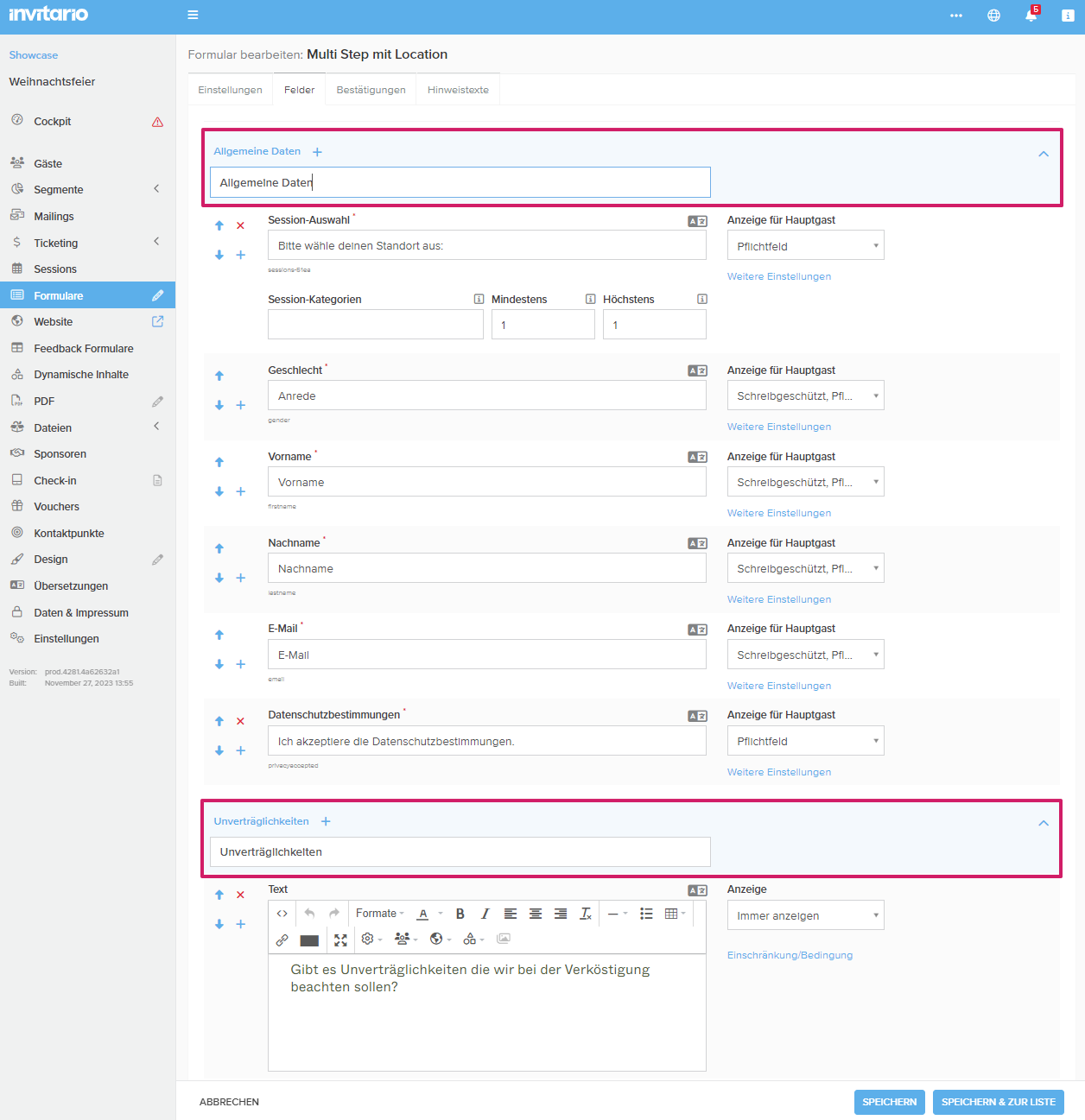The width and height of the screenshot is (1085, 1120).
Task: Click the bullet list icon
Action: tap(646, 914)
